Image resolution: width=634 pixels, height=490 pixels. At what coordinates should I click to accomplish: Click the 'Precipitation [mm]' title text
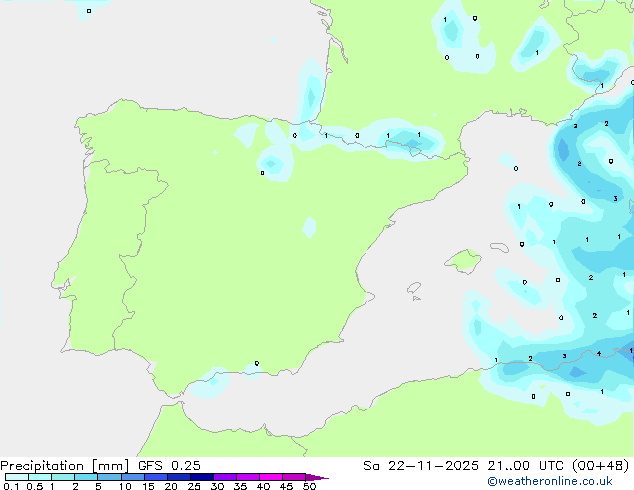[x=64, y=466]
